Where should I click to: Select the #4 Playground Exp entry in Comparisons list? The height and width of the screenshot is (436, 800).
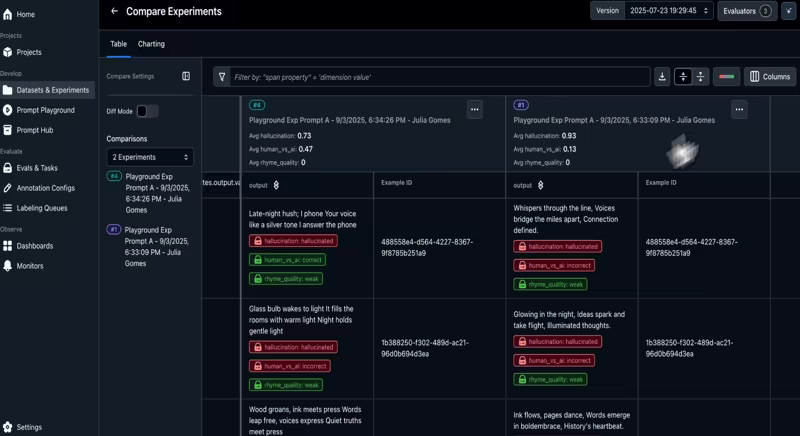[x=149, y=193]
